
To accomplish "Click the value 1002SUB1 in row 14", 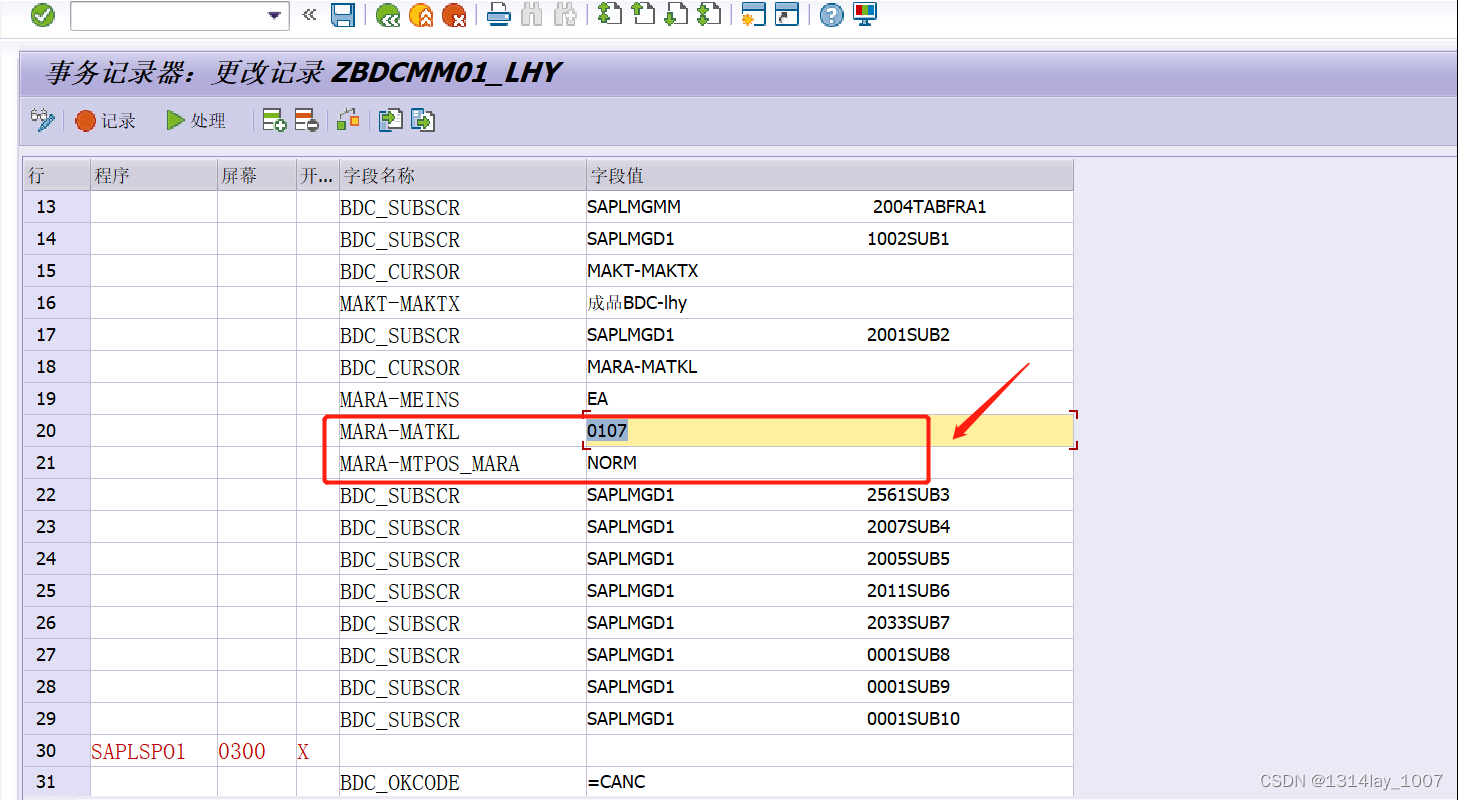I will point(908,239).
